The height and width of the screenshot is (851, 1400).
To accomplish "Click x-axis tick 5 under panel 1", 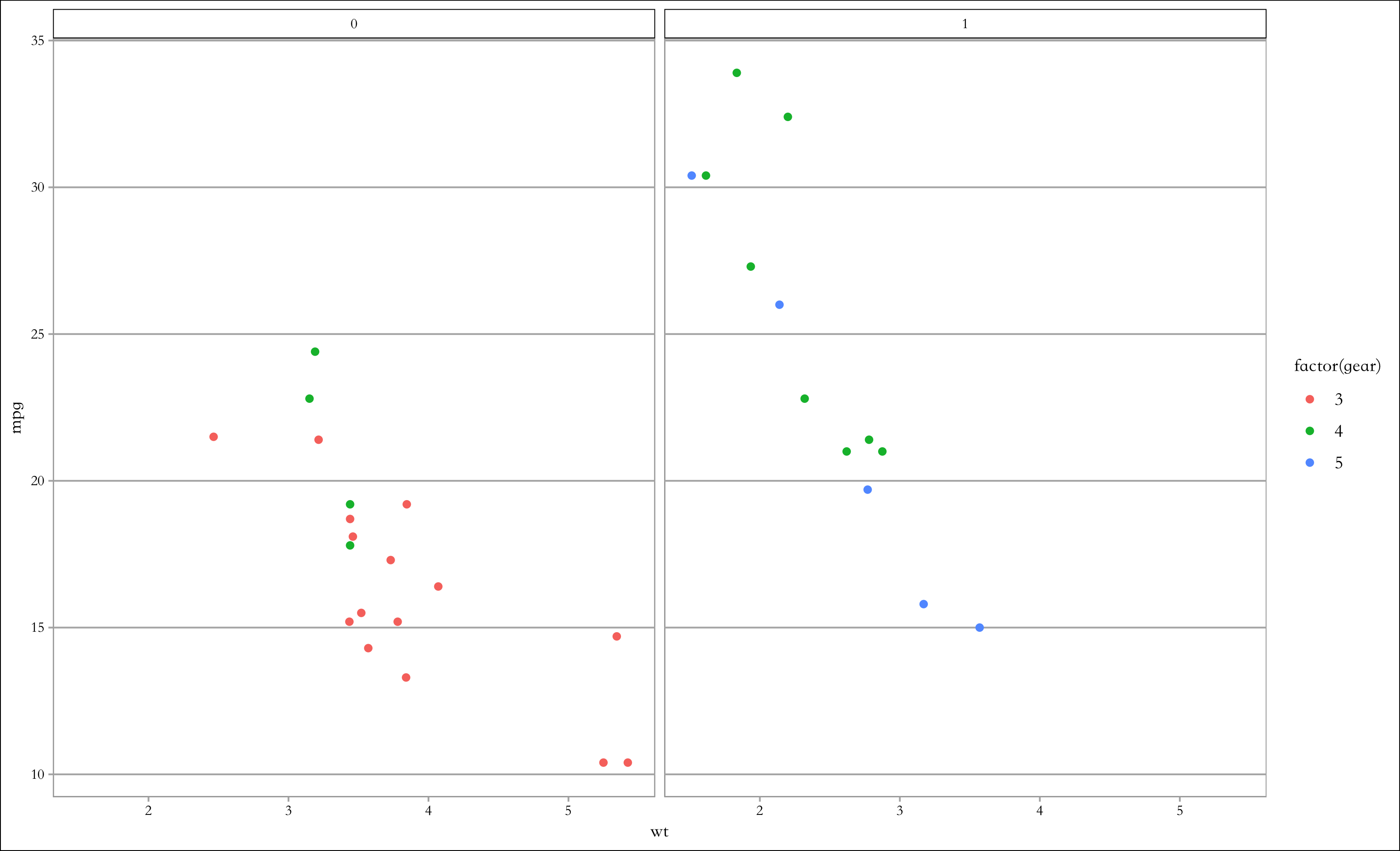I will (x=1179, y=810).
